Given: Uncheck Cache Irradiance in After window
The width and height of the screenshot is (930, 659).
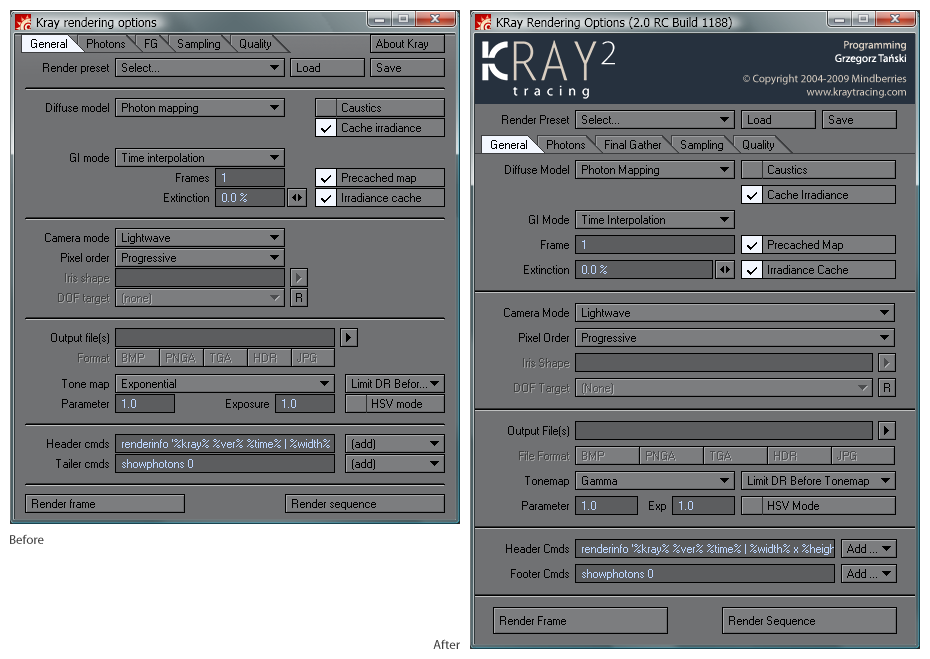Looking at the screenshot, I should tap(752, 195).
